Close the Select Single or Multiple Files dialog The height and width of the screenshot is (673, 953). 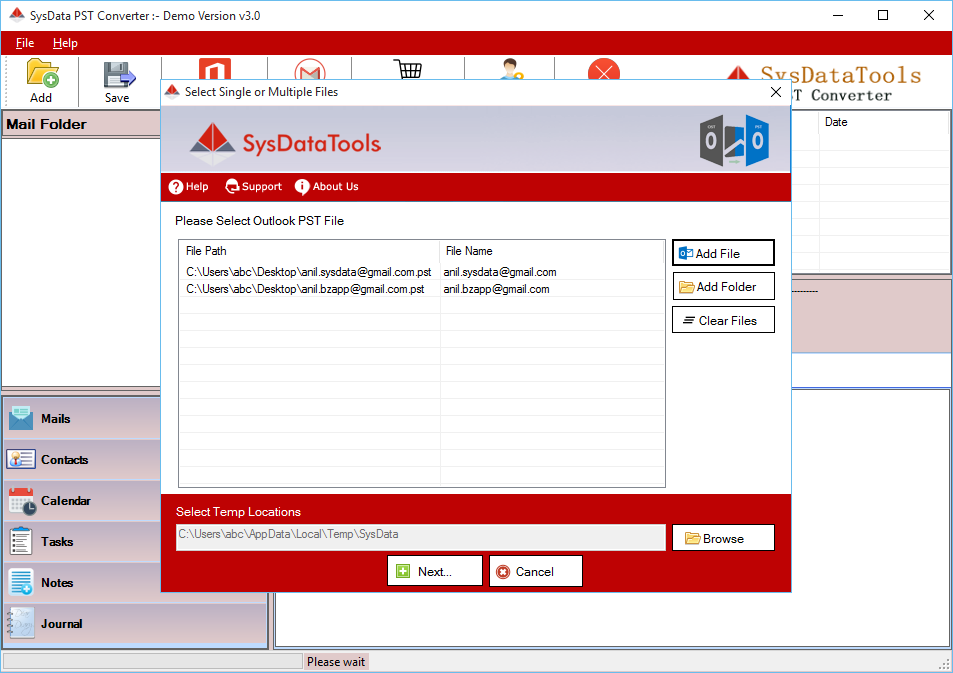[776, 92]
